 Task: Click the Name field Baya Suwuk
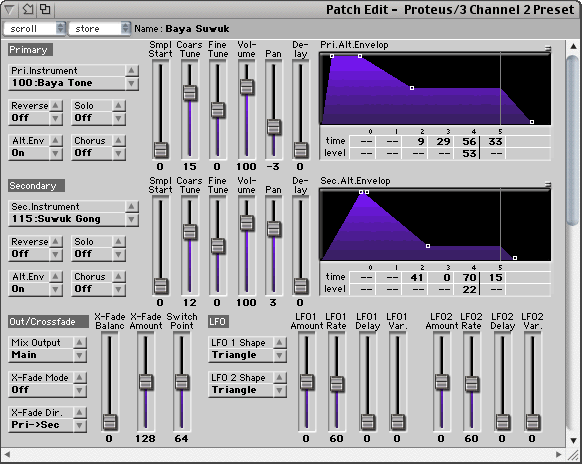(197, 29)
